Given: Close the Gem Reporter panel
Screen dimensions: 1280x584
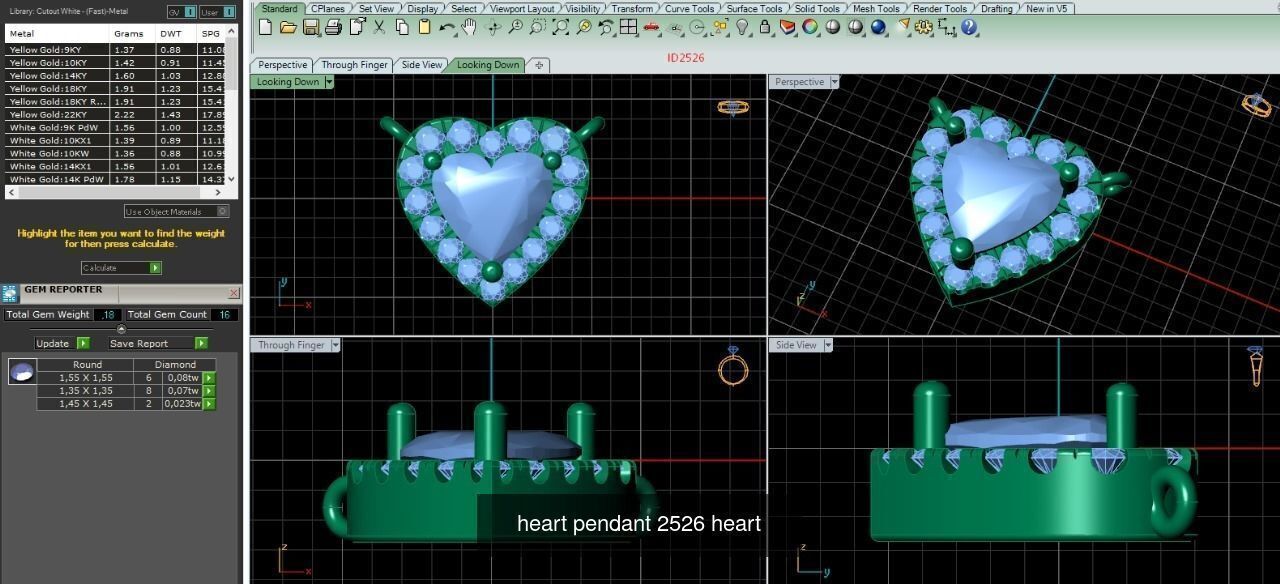Looking at the screenshot, I should [234, 293].
